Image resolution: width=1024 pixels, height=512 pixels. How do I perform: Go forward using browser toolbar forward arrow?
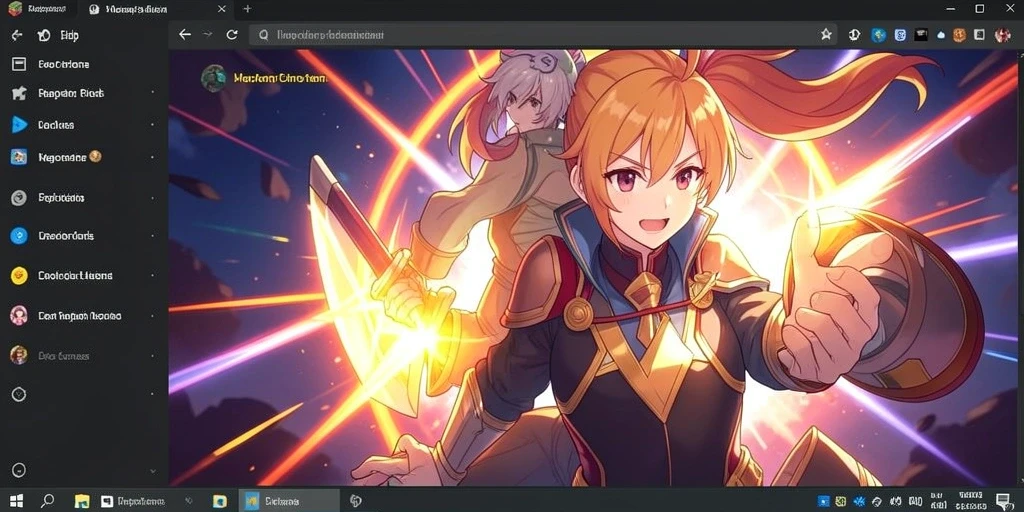coord(208,35)
